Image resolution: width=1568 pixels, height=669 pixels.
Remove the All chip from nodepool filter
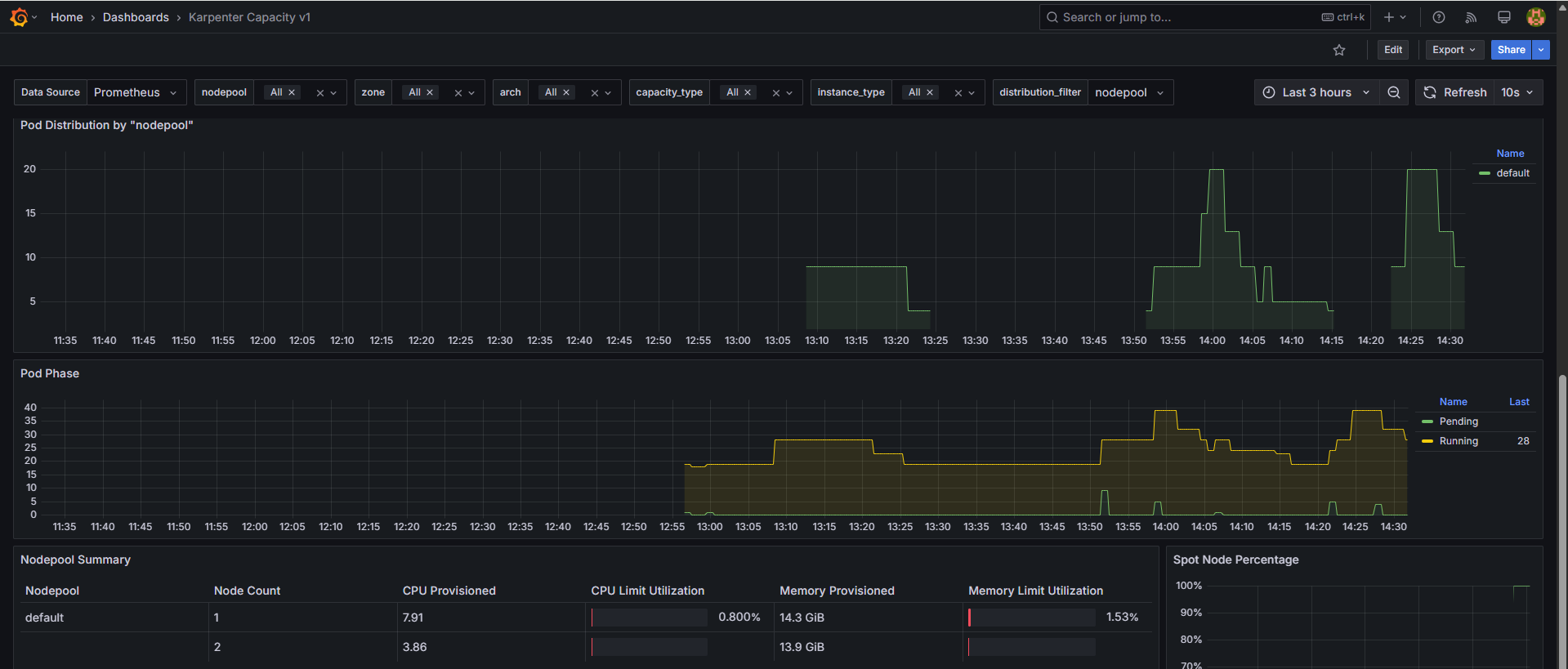point(292,92)
